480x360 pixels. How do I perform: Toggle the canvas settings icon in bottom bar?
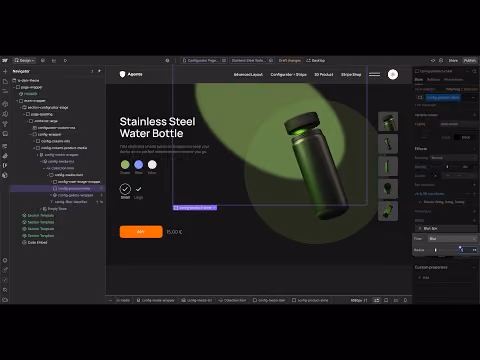[376, 300]
